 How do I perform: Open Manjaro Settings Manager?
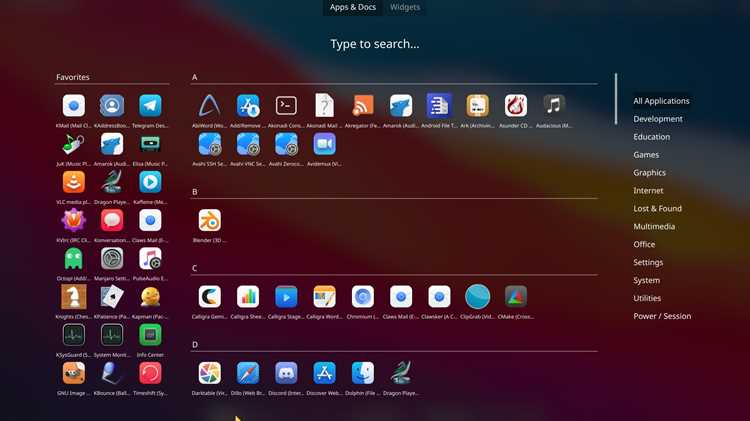coord(112,259)
